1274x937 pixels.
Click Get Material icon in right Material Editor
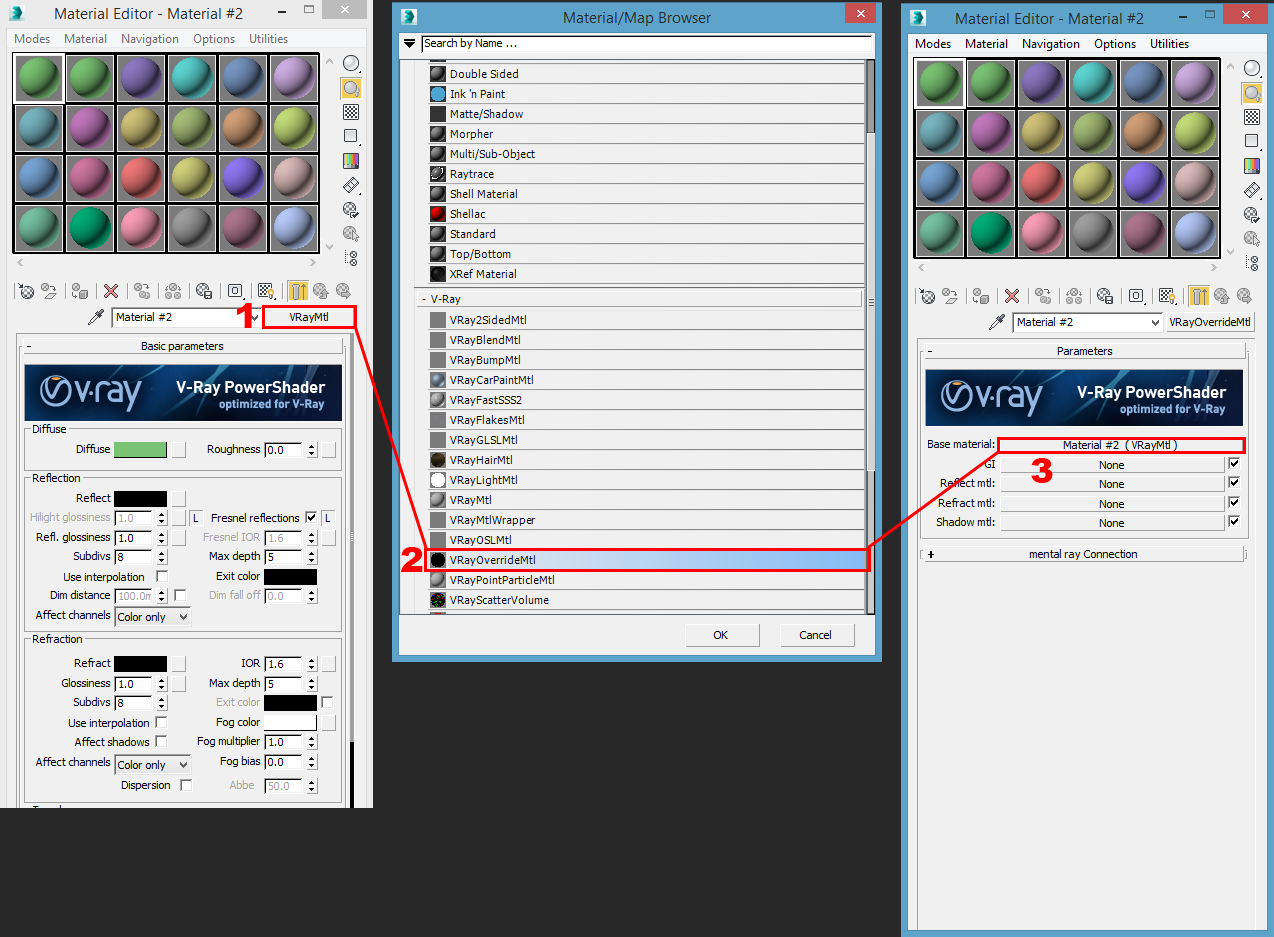click(x=928, y=296)
